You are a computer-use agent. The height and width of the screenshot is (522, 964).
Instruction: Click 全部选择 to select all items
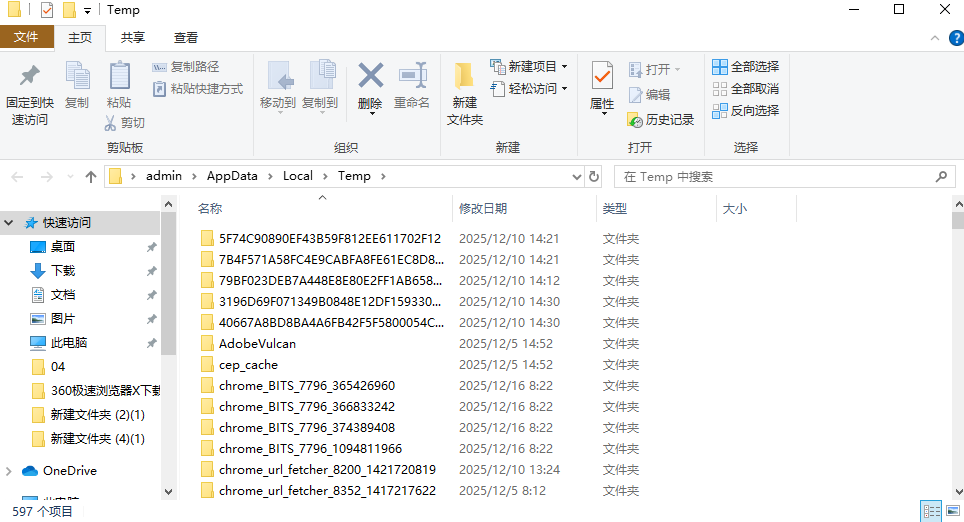coord(745,67)
